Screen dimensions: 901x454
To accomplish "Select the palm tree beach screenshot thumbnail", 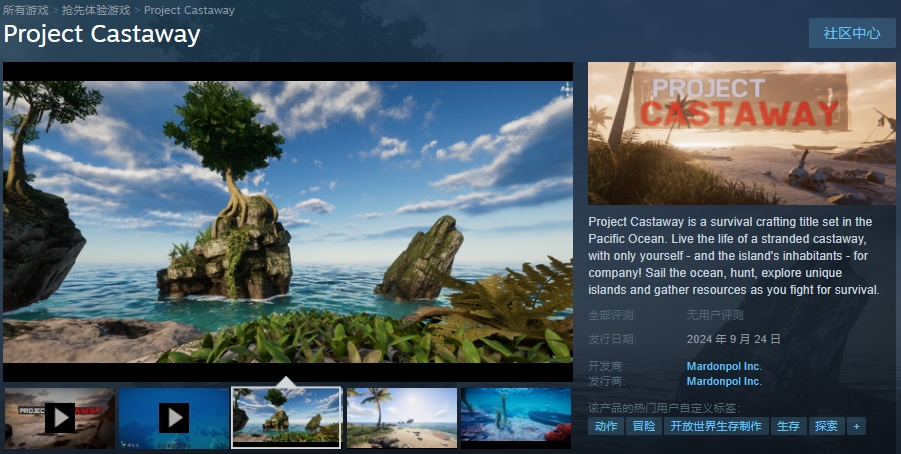I will [x=402, y=418].
